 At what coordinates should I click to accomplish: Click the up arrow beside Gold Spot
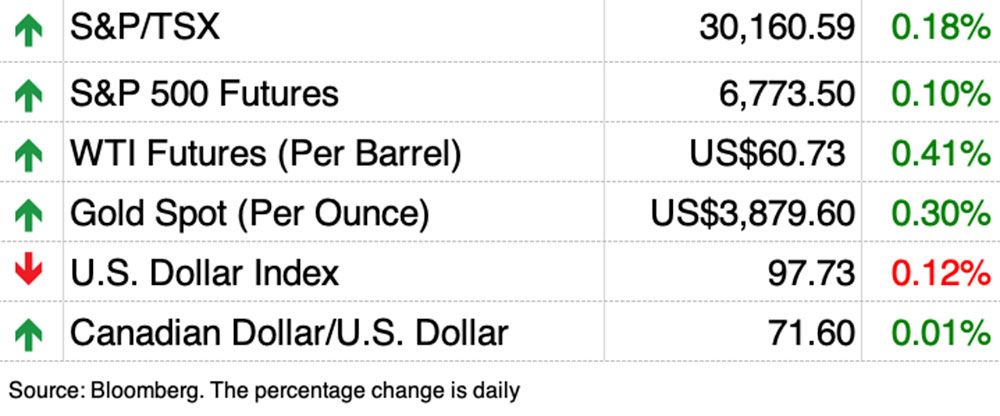coord(29,213)
